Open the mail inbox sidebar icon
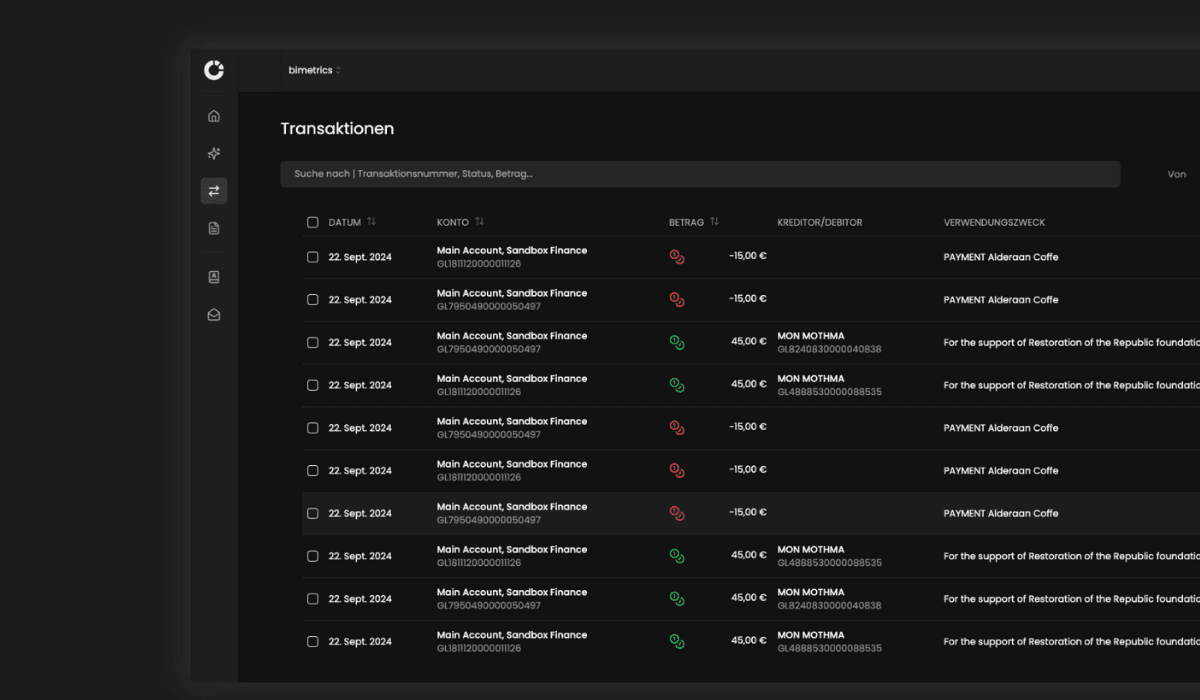Image resolution: width=1200 pixels, height=700 pixels. [x=213, y=315]
